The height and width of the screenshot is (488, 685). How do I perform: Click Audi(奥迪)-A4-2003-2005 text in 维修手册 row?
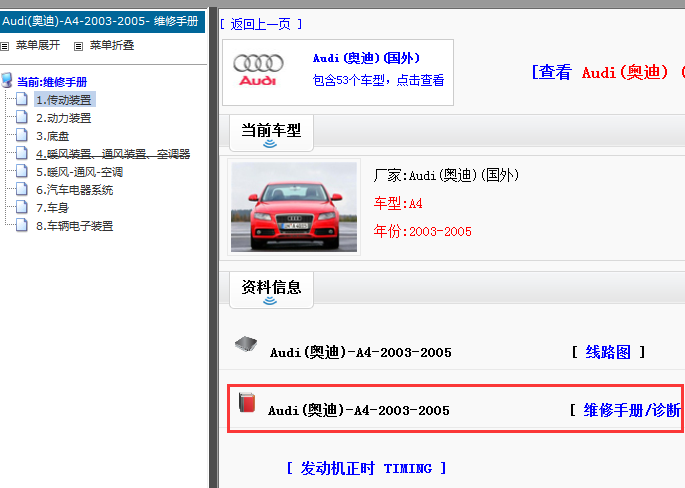[x=359, y=410]
